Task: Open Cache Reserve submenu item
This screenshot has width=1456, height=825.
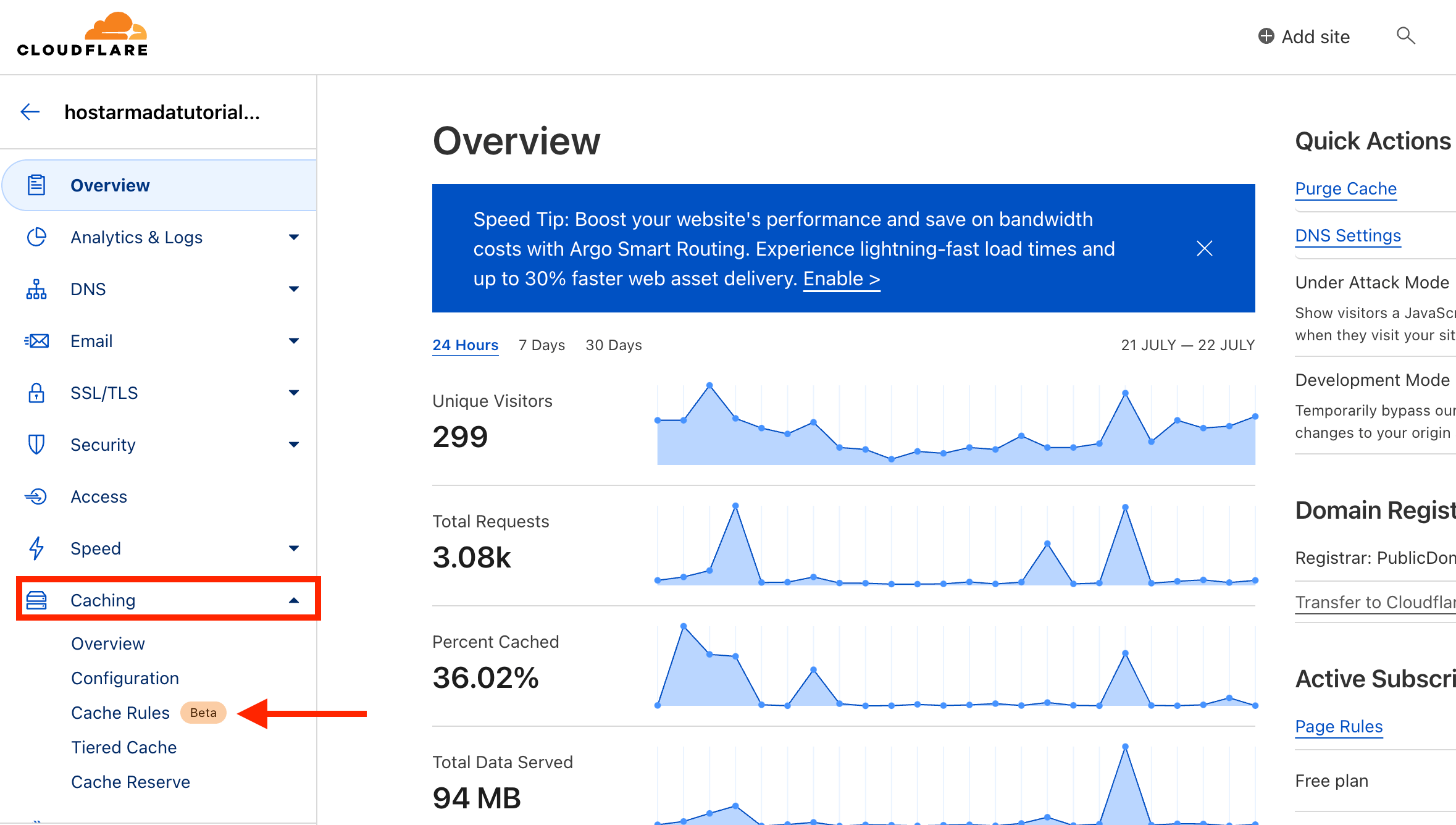Action: click(130, 782)
